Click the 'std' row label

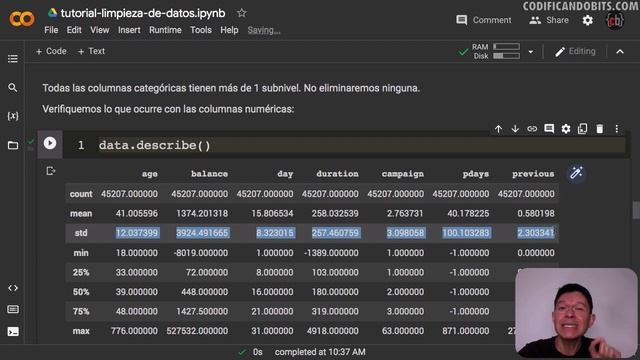click(81, 233)
